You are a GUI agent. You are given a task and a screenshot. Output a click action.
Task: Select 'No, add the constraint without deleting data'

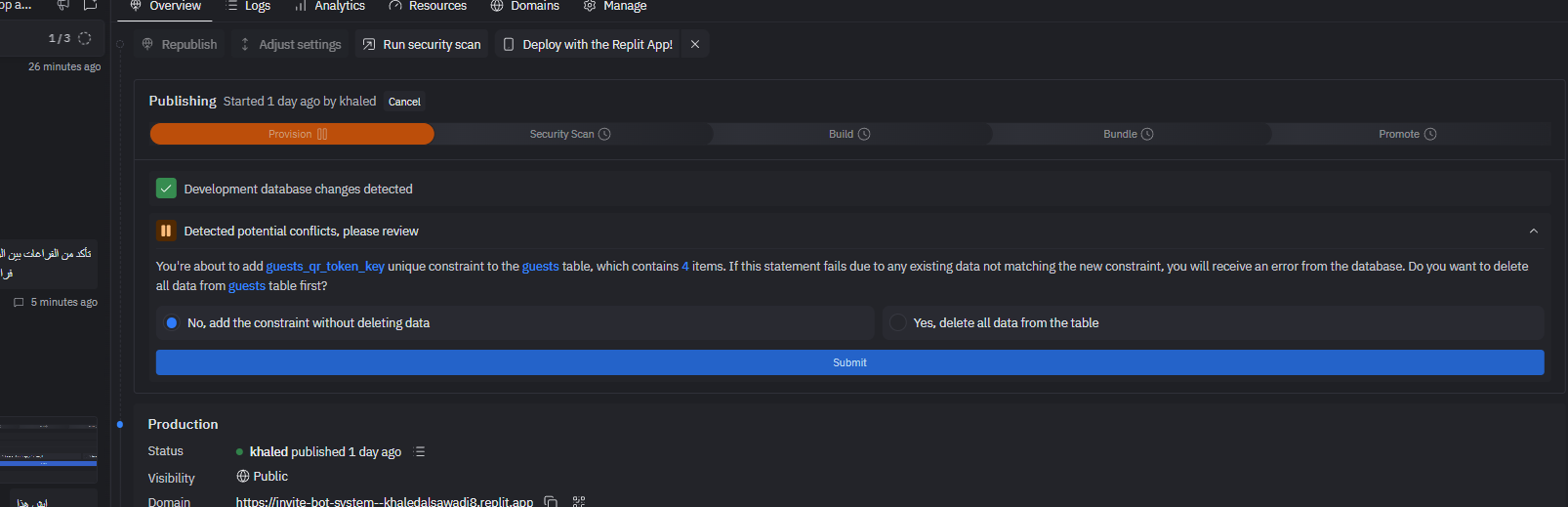pyautogui.click(x=172, y=323)
